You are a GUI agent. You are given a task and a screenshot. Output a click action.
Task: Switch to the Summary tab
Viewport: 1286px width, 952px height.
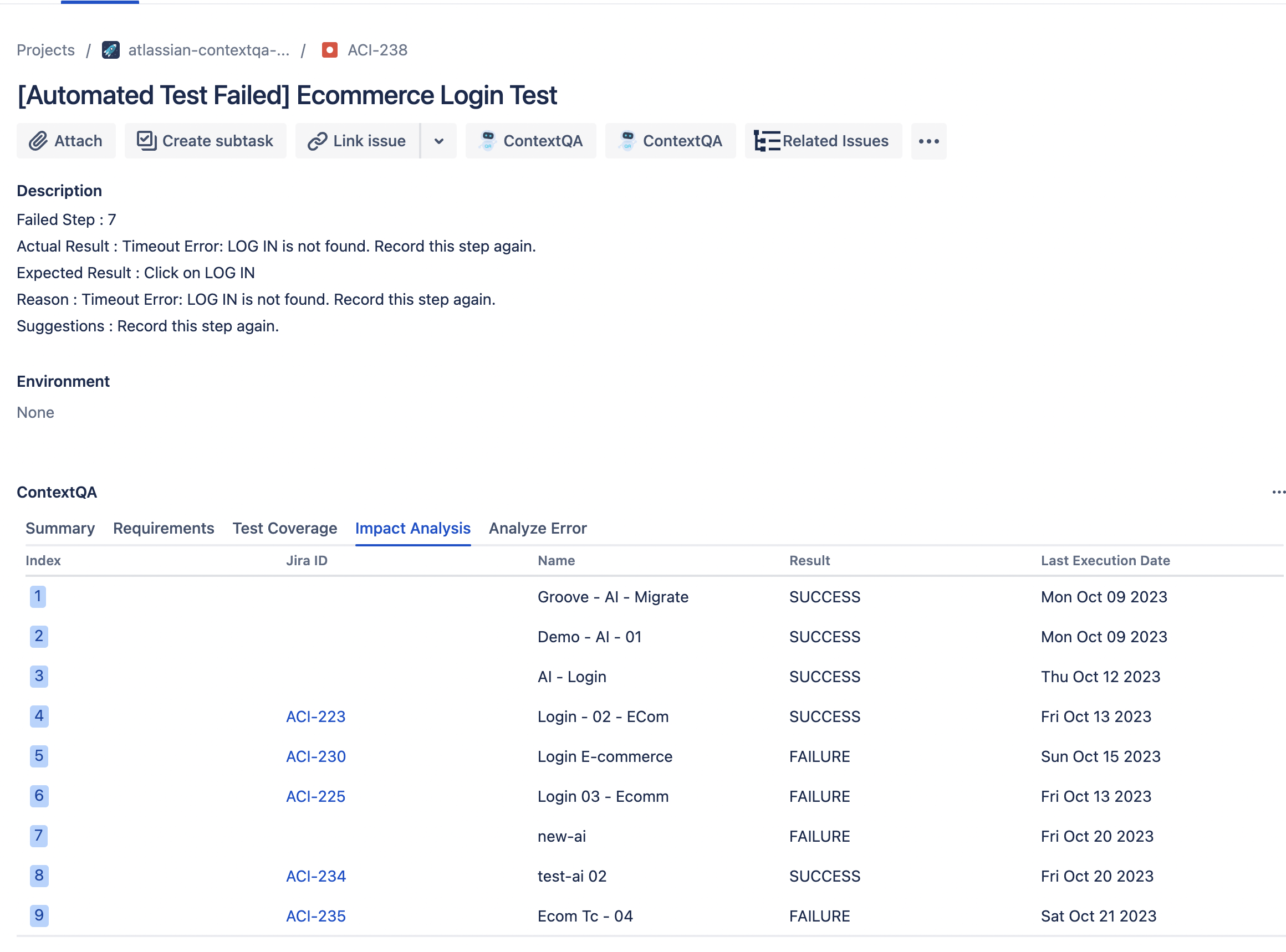pyautogui.click(x=60, y=528)
